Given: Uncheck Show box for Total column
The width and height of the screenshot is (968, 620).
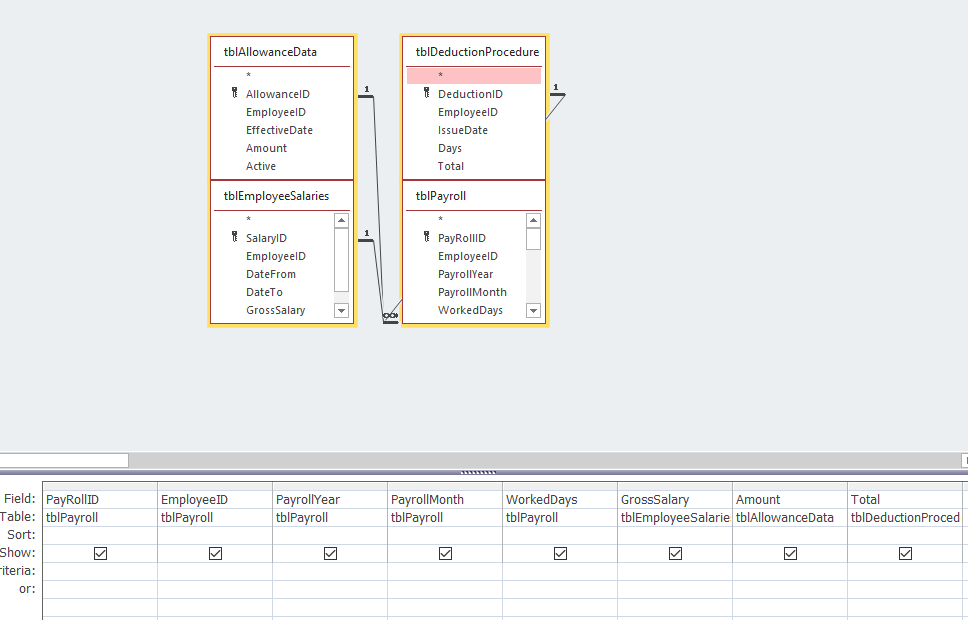Looking at the screenshot, I should tap(905, 553).
